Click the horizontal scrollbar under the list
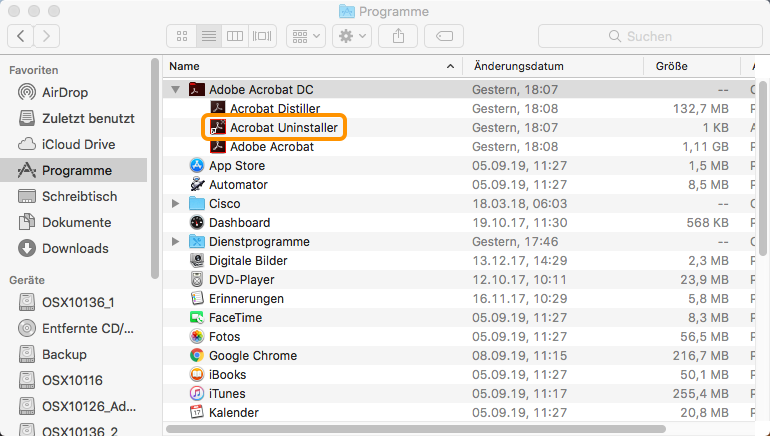Viewport: 770px width, 436px height. pos(416,429)
